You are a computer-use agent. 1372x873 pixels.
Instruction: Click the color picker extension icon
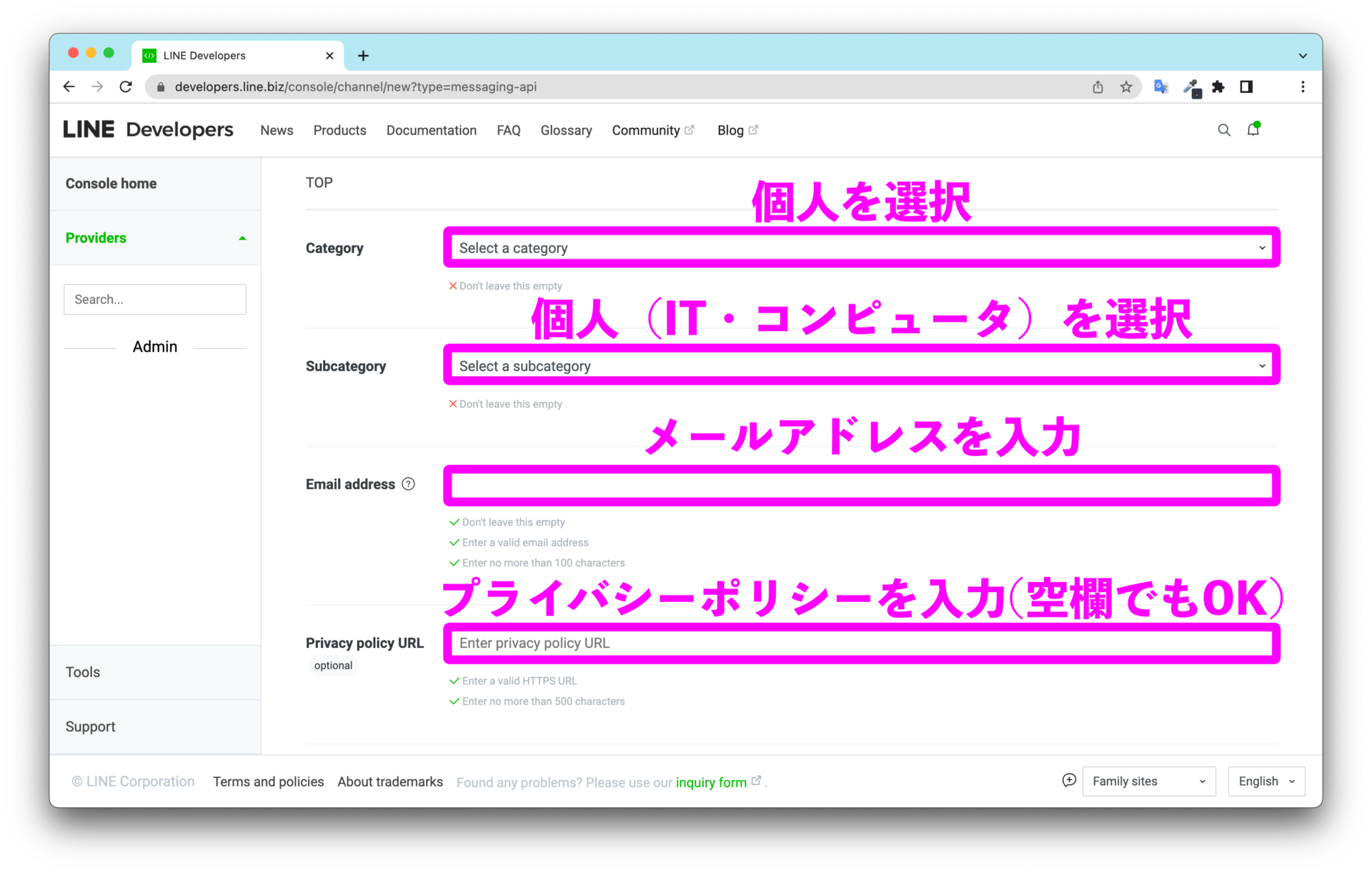point(1191,87)
